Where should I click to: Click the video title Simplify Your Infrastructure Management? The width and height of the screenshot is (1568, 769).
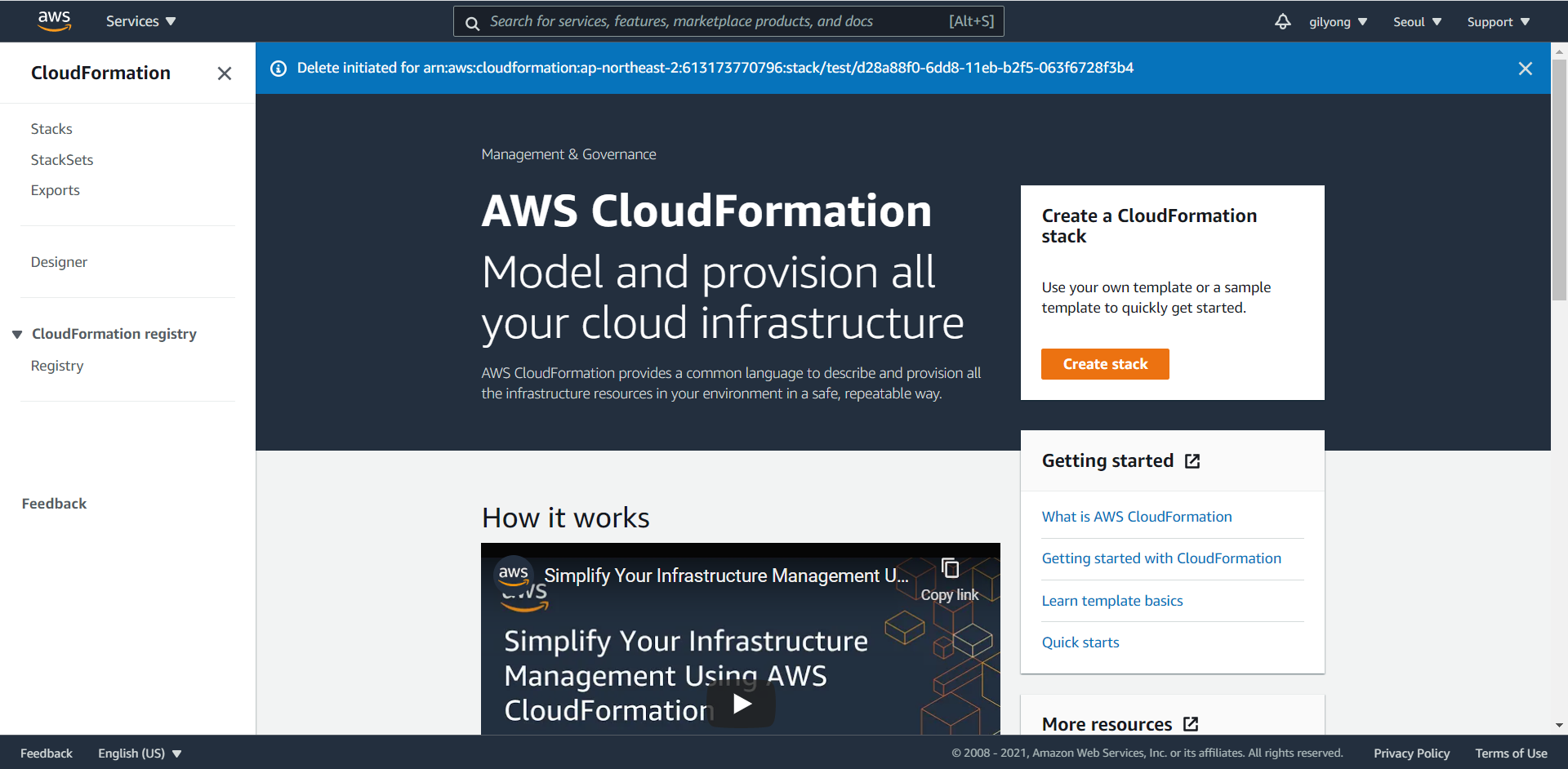tap(726, 576)
